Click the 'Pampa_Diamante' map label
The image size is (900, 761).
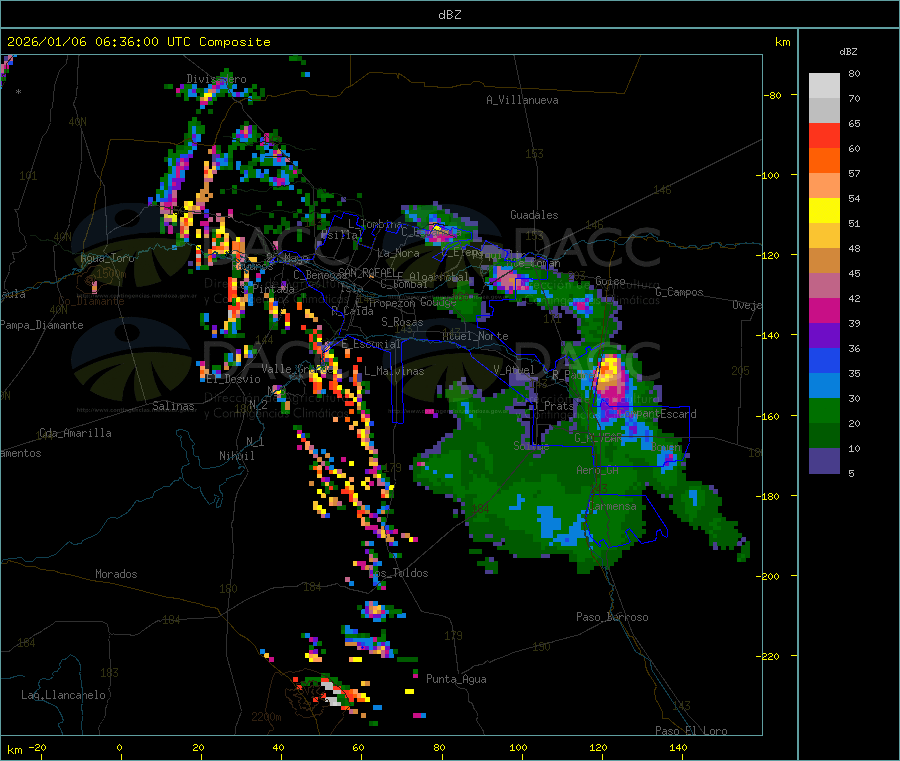point(42,325)
